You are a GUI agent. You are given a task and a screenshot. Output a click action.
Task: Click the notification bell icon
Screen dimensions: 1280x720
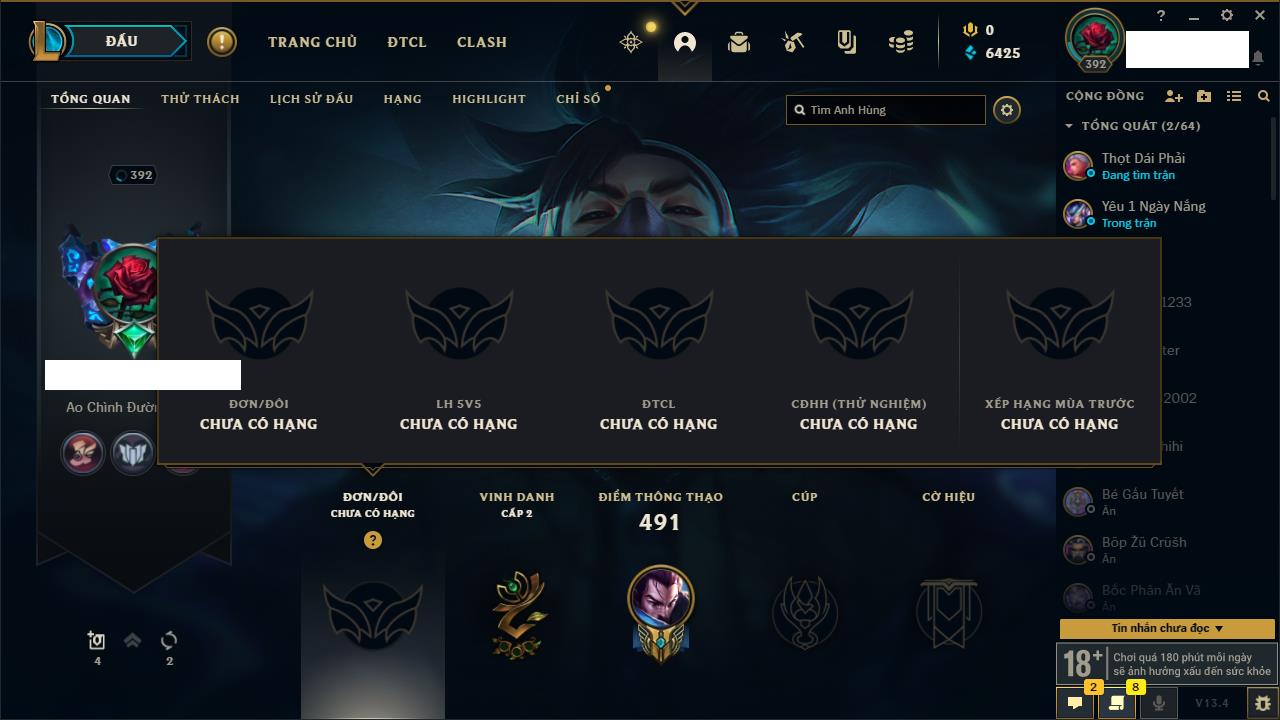coord(1257,58)
